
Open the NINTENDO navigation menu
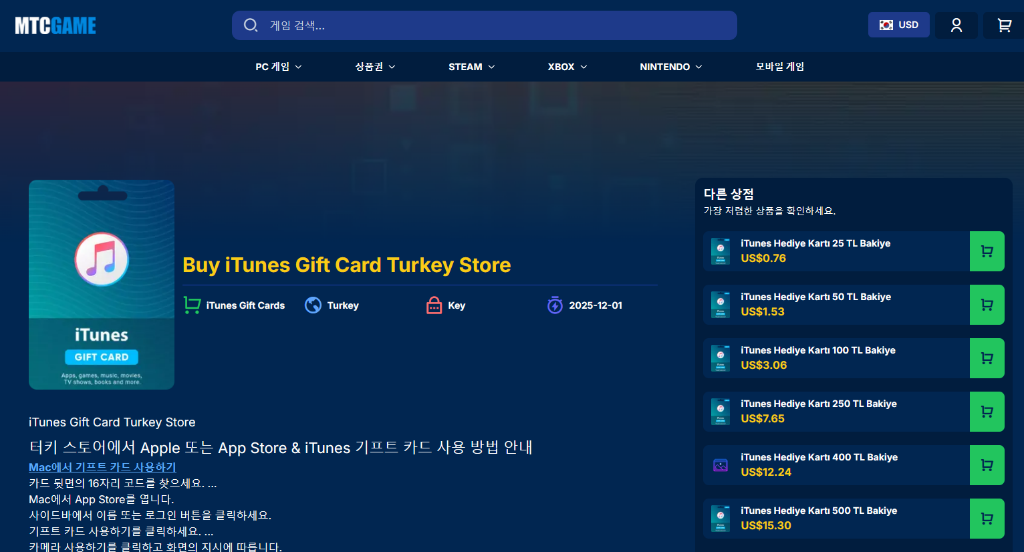coord(670,67)
